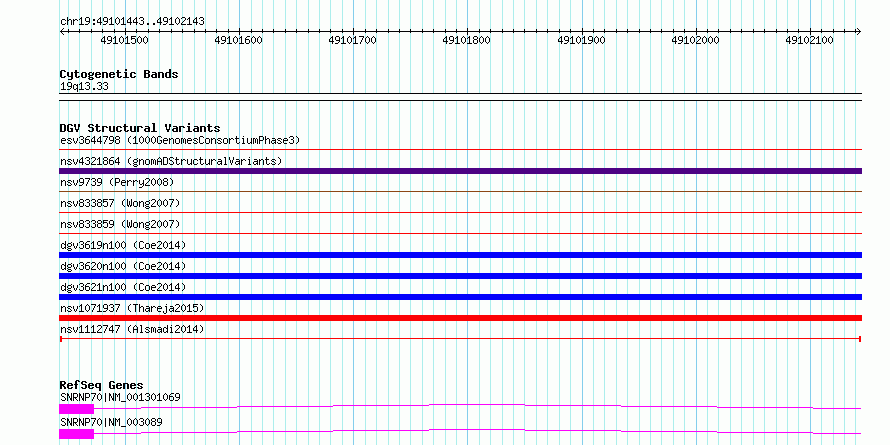This screenshot has width=890, height=445.
Task: Open variant esv3644798 (1000GenomesConsortiumPhase3)
Action: point(180,140)
